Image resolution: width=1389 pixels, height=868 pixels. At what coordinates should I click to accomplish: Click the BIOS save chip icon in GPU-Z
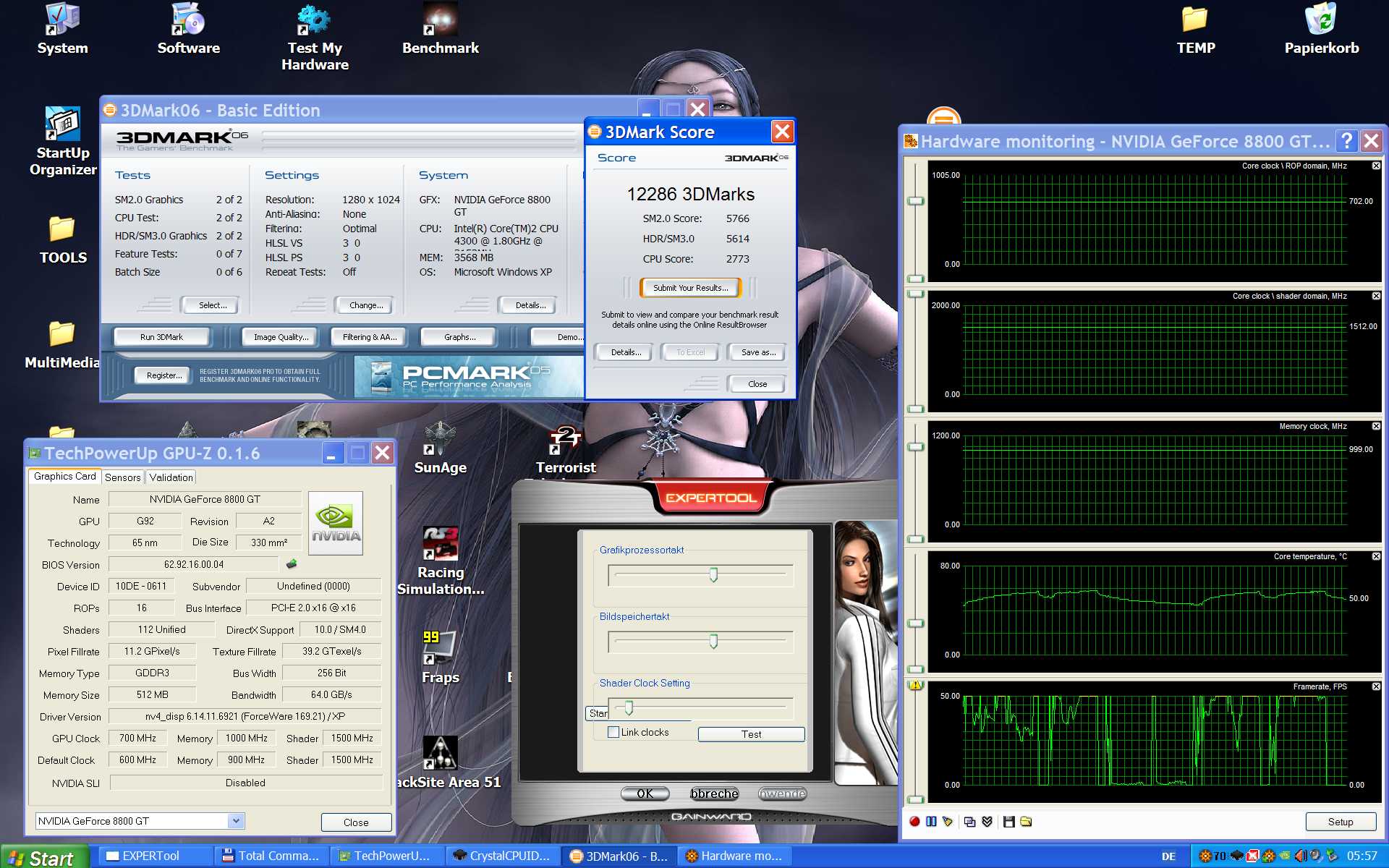click(292, 564)
